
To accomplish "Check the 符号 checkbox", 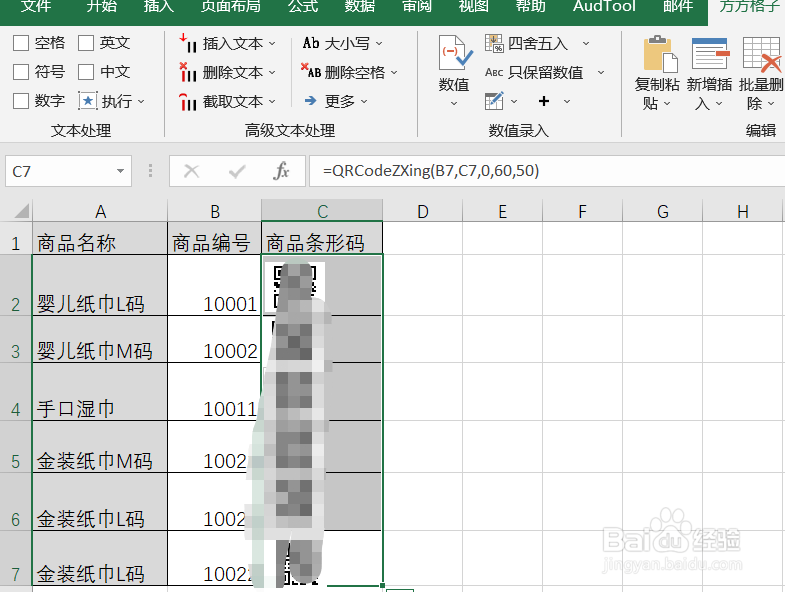I will pyautogui.click(x=21, y=72).
